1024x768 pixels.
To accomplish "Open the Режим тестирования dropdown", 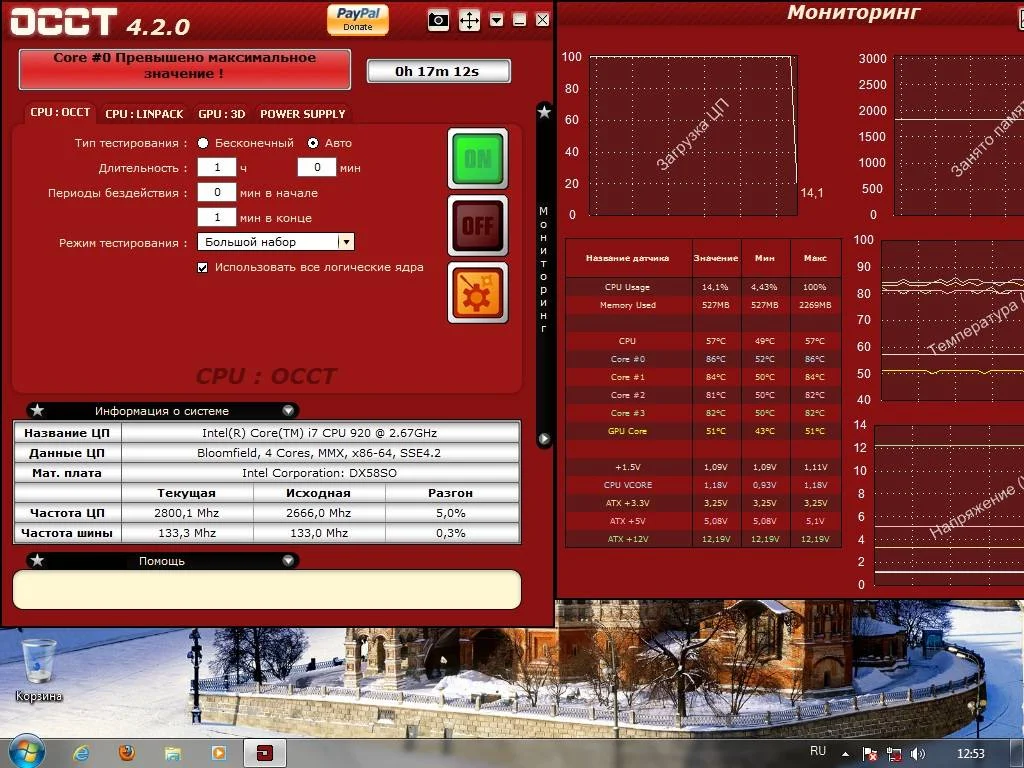I will [276, 242].
